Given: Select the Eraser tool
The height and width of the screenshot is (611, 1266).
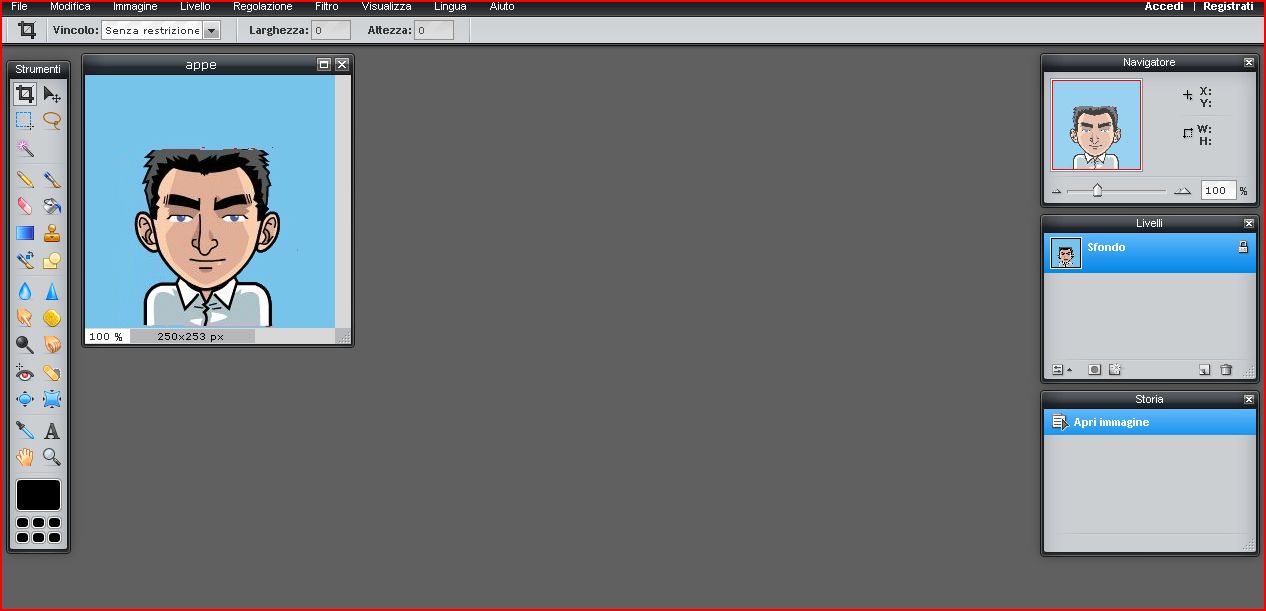Looking at the screenshot, I should pos(24,206).
